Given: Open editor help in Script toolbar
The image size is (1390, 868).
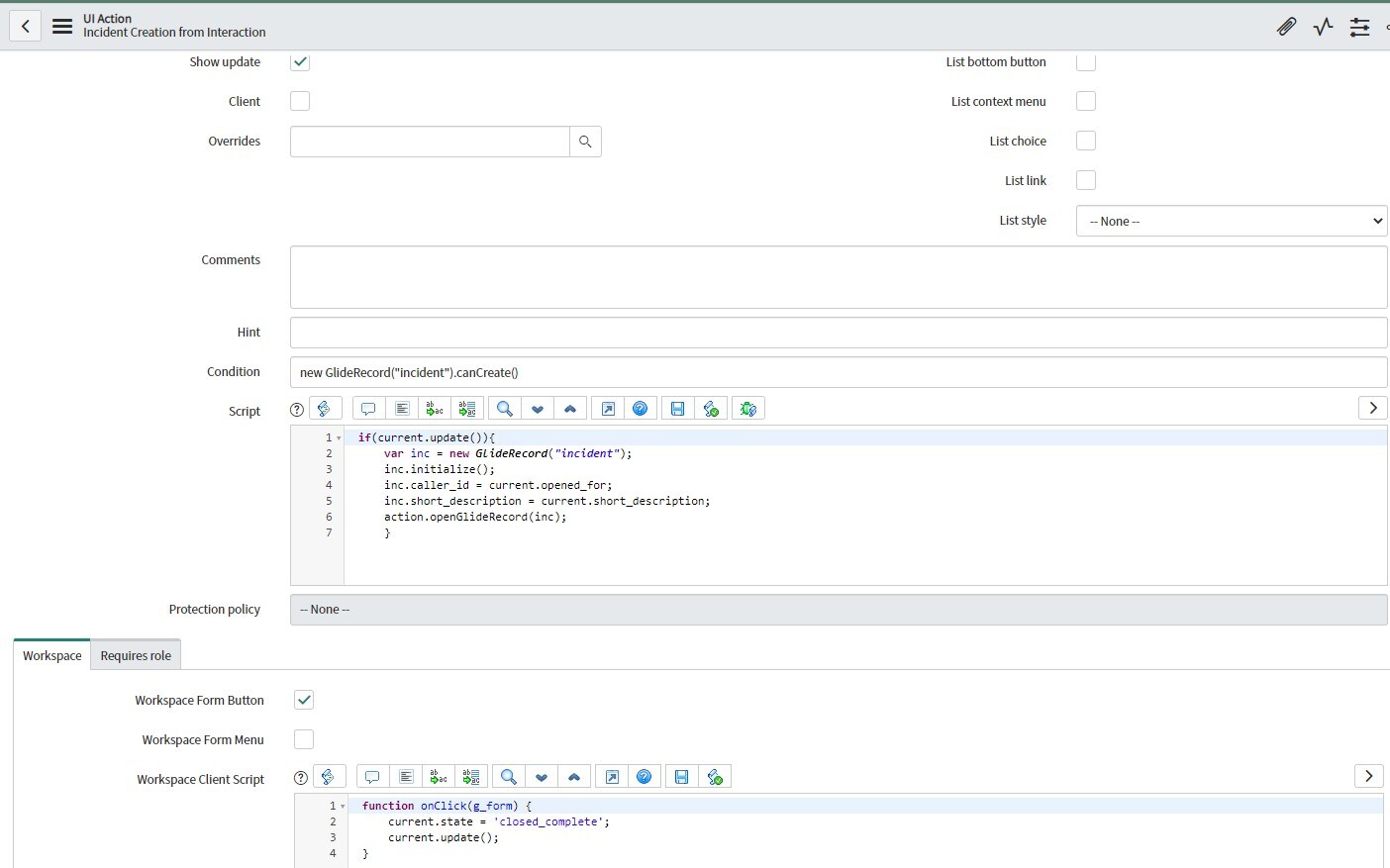Looking at the screenshot, I should [641, 409].
